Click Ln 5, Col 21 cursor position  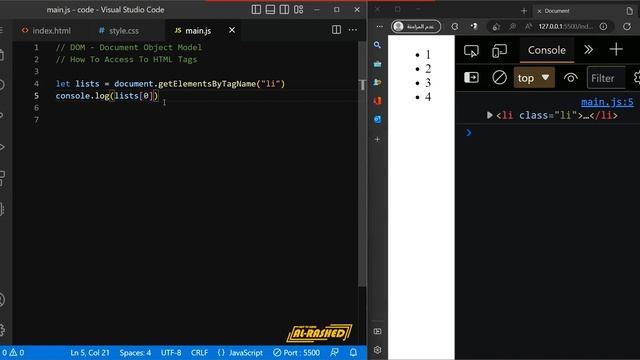pyautogui.click(x=90, y=353)
